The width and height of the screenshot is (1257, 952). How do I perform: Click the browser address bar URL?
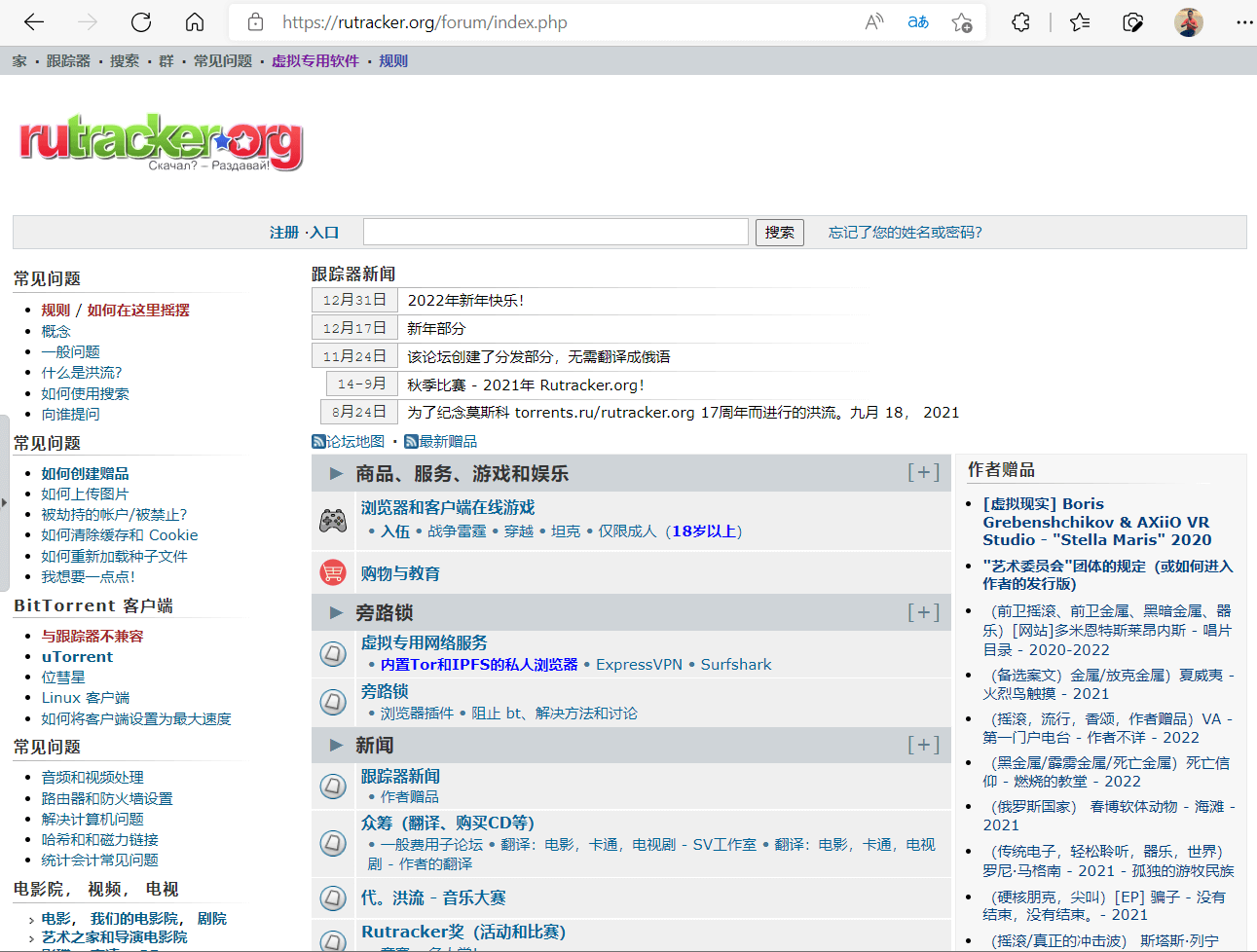pos(425,22)
